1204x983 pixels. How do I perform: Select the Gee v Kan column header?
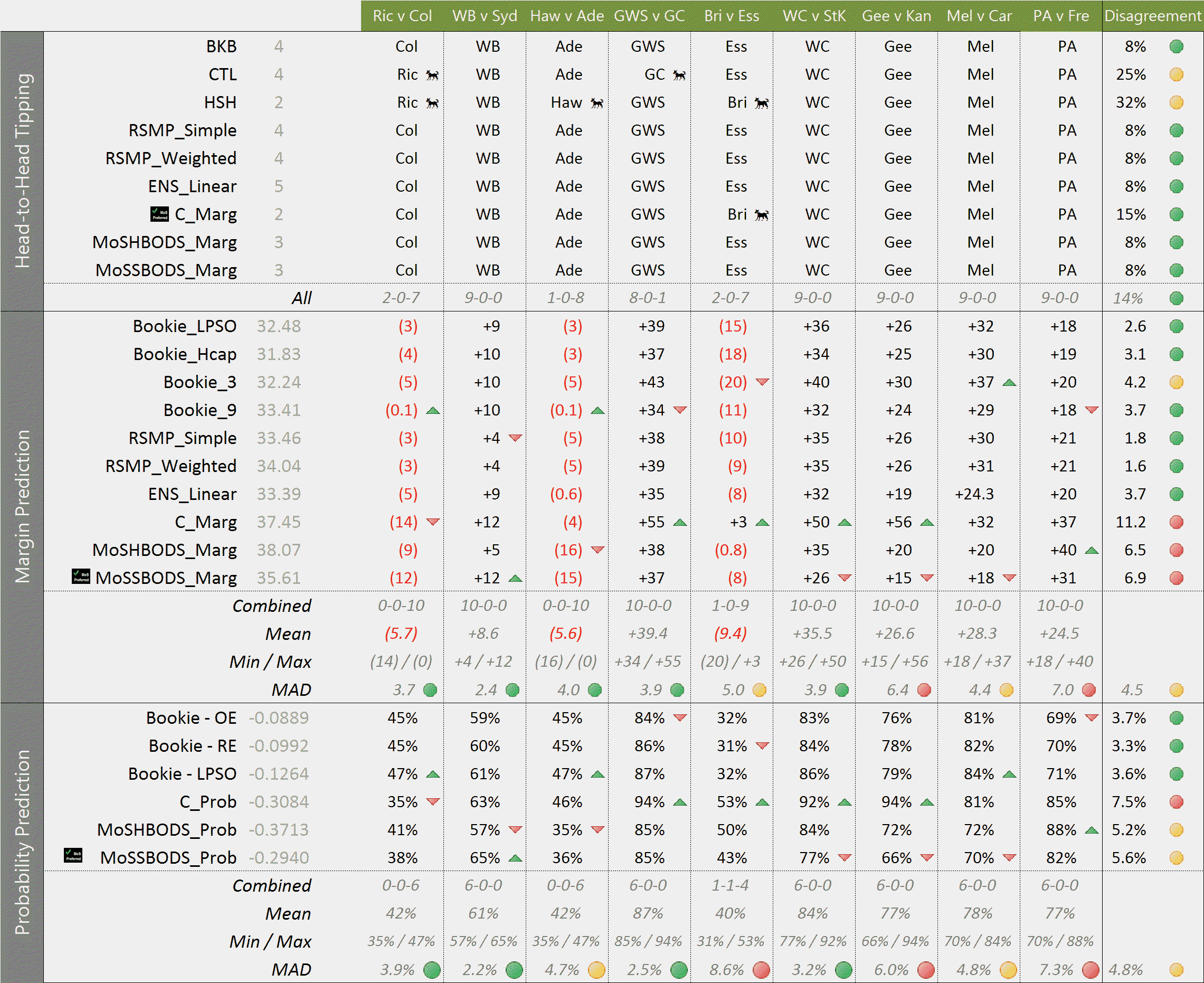click(897, 16)
